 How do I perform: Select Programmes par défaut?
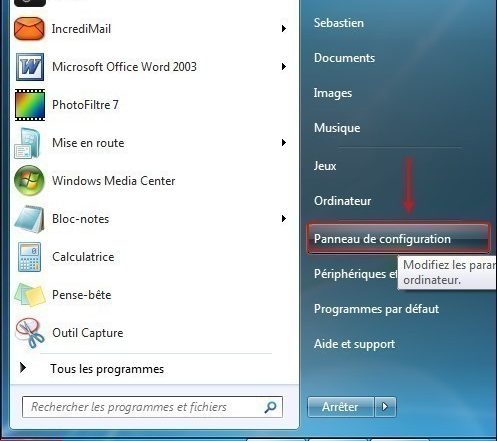point(376,309)
